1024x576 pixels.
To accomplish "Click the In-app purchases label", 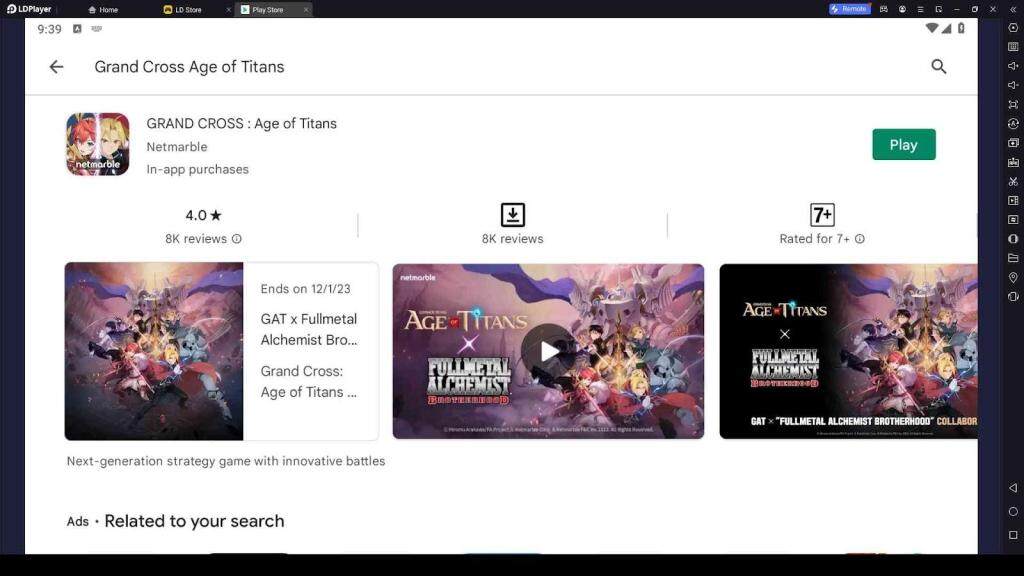I will (x=198, y=169).
